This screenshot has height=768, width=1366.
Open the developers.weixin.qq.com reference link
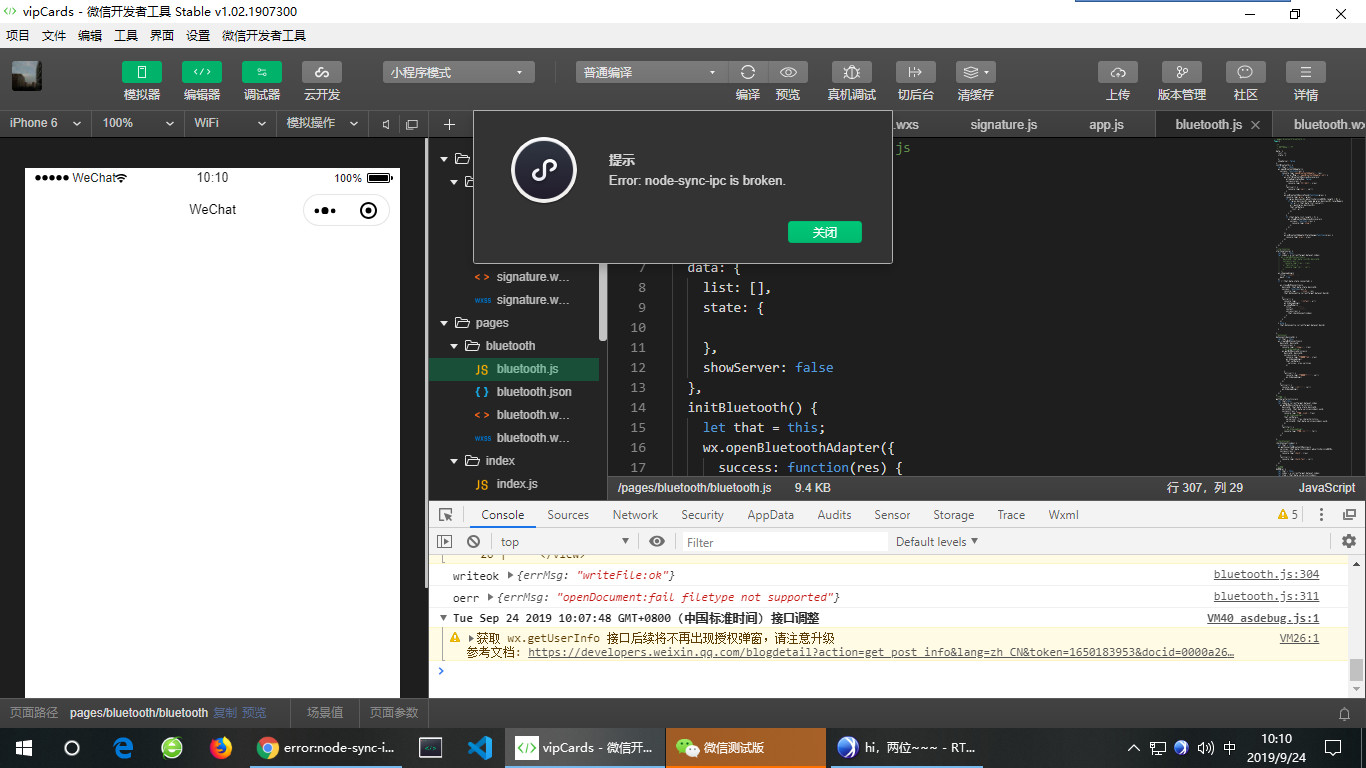(x=881, y=652)
